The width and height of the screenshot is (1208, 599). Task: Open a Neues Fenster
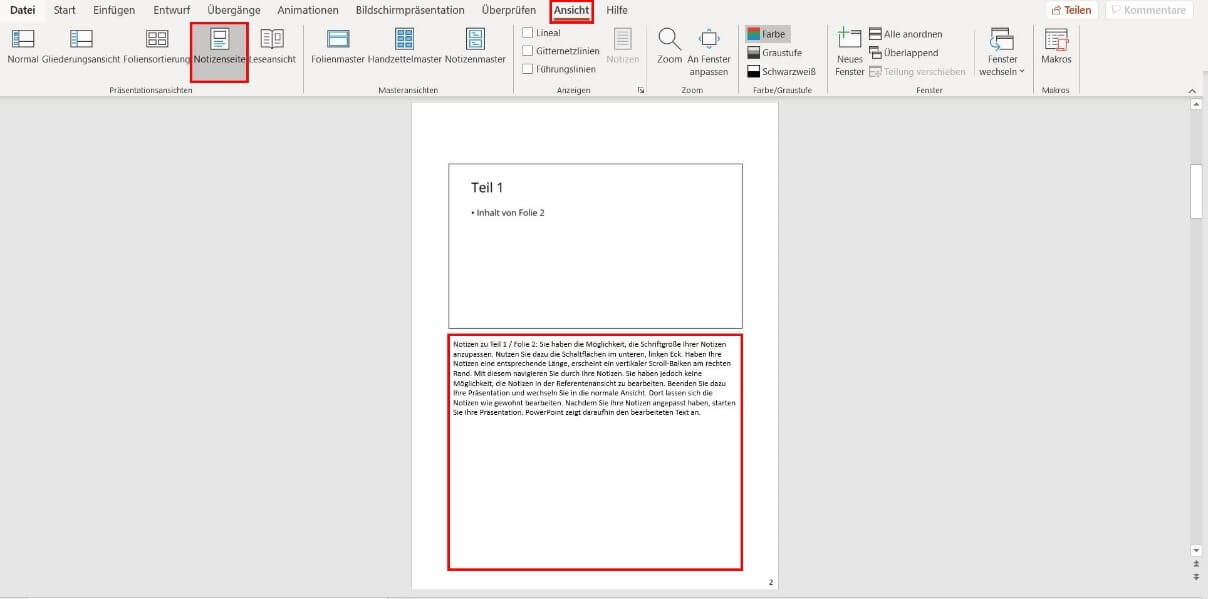pos(849,52)
